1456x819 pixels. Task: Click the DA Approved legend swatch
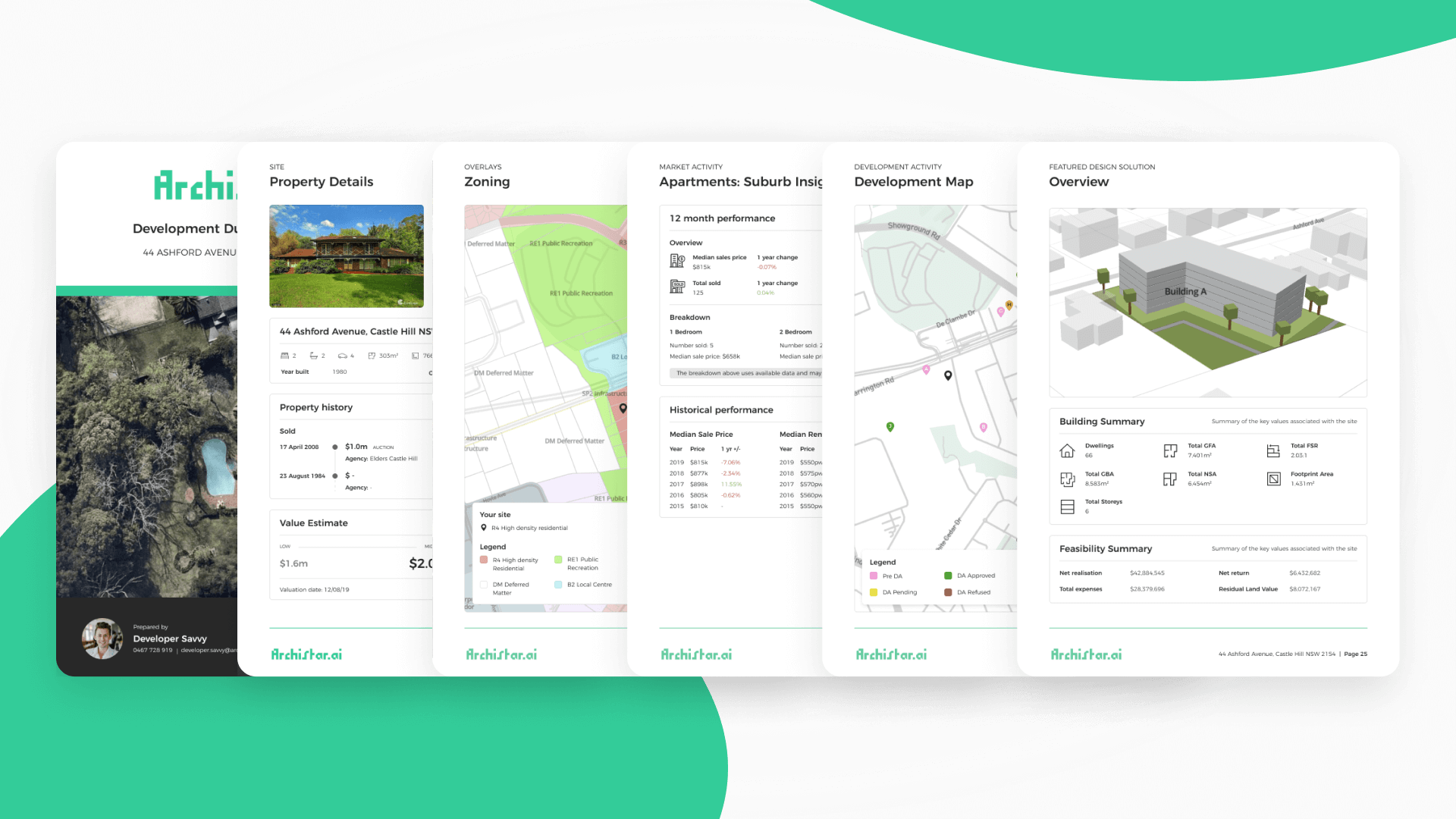point(948,576)
